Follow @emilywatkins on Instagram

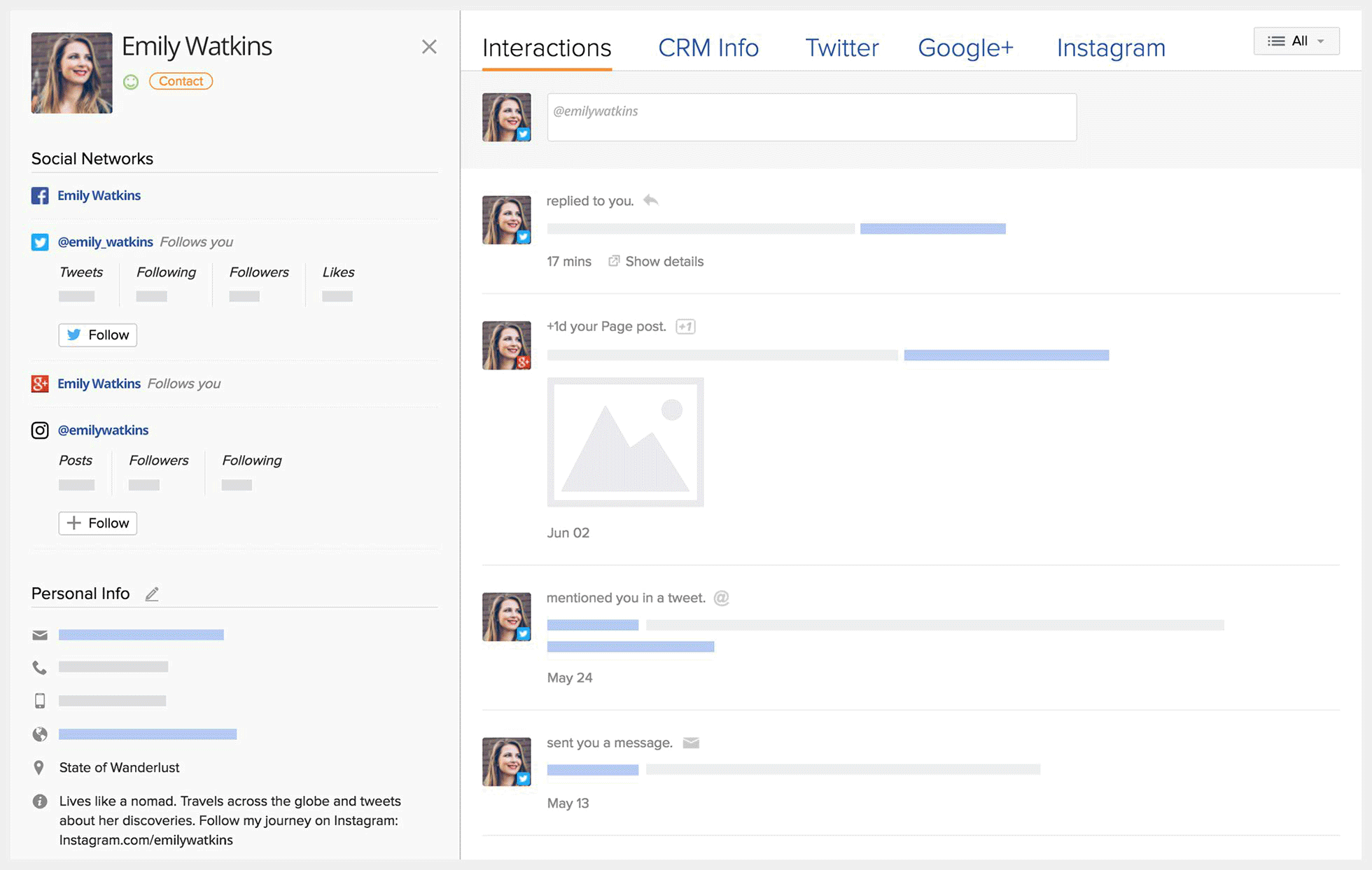(x=98, y=523)
